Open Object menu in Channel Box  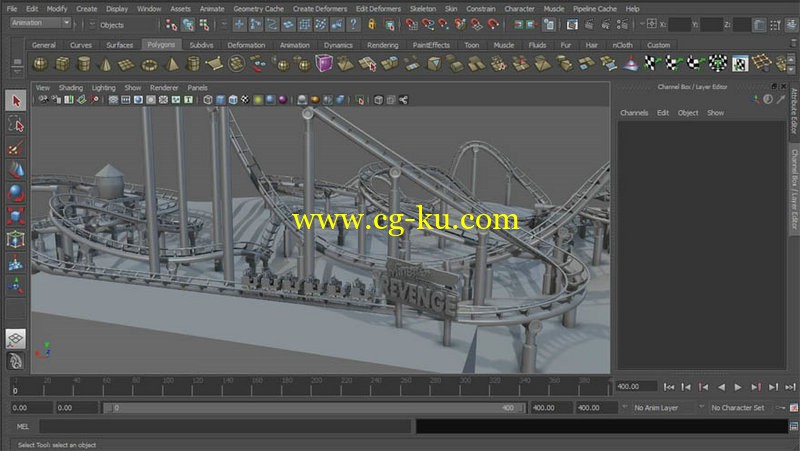click(x=688, y=113)
